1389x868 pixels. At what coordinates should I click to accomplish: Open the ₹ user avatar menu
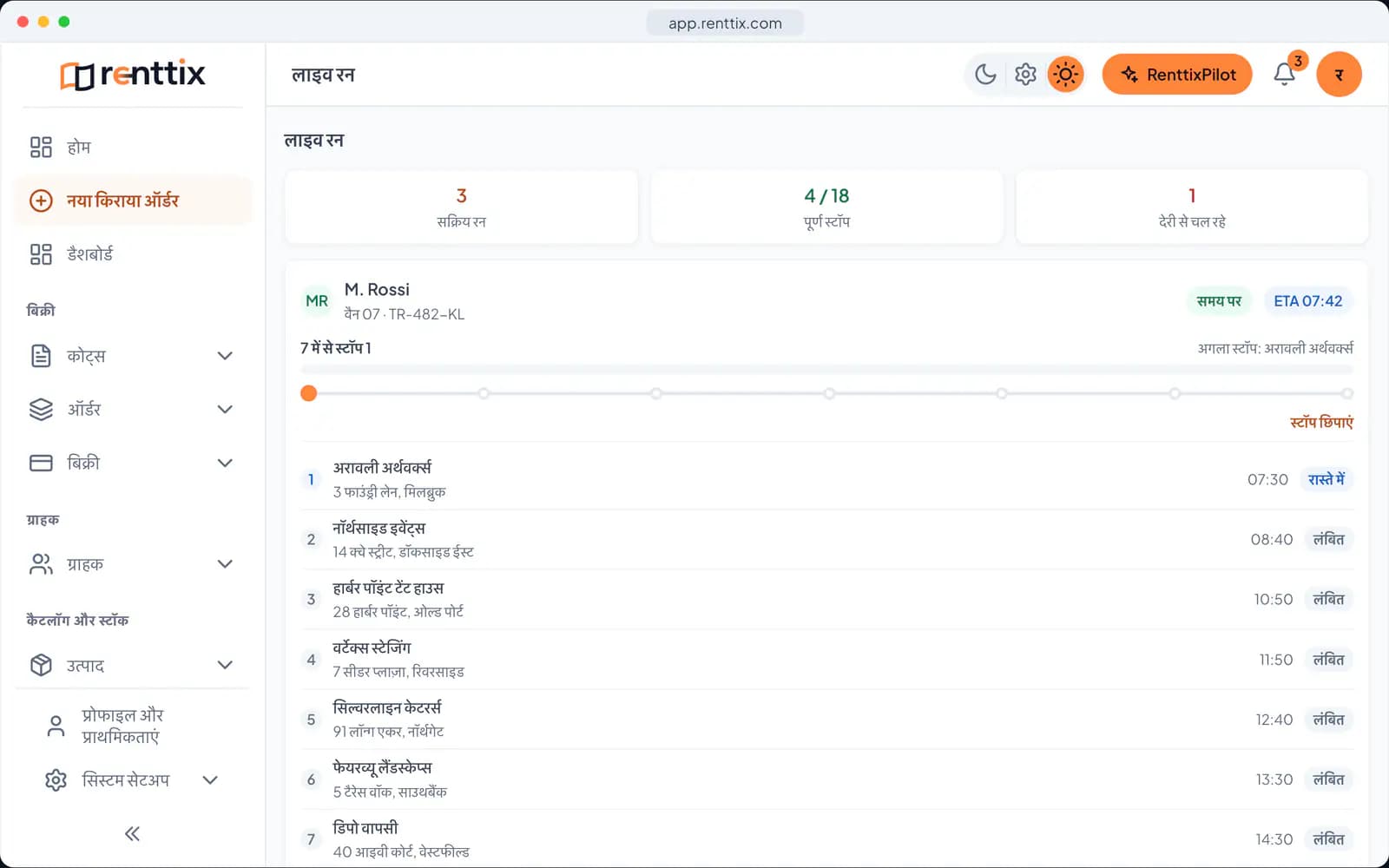pos(1339,75)
